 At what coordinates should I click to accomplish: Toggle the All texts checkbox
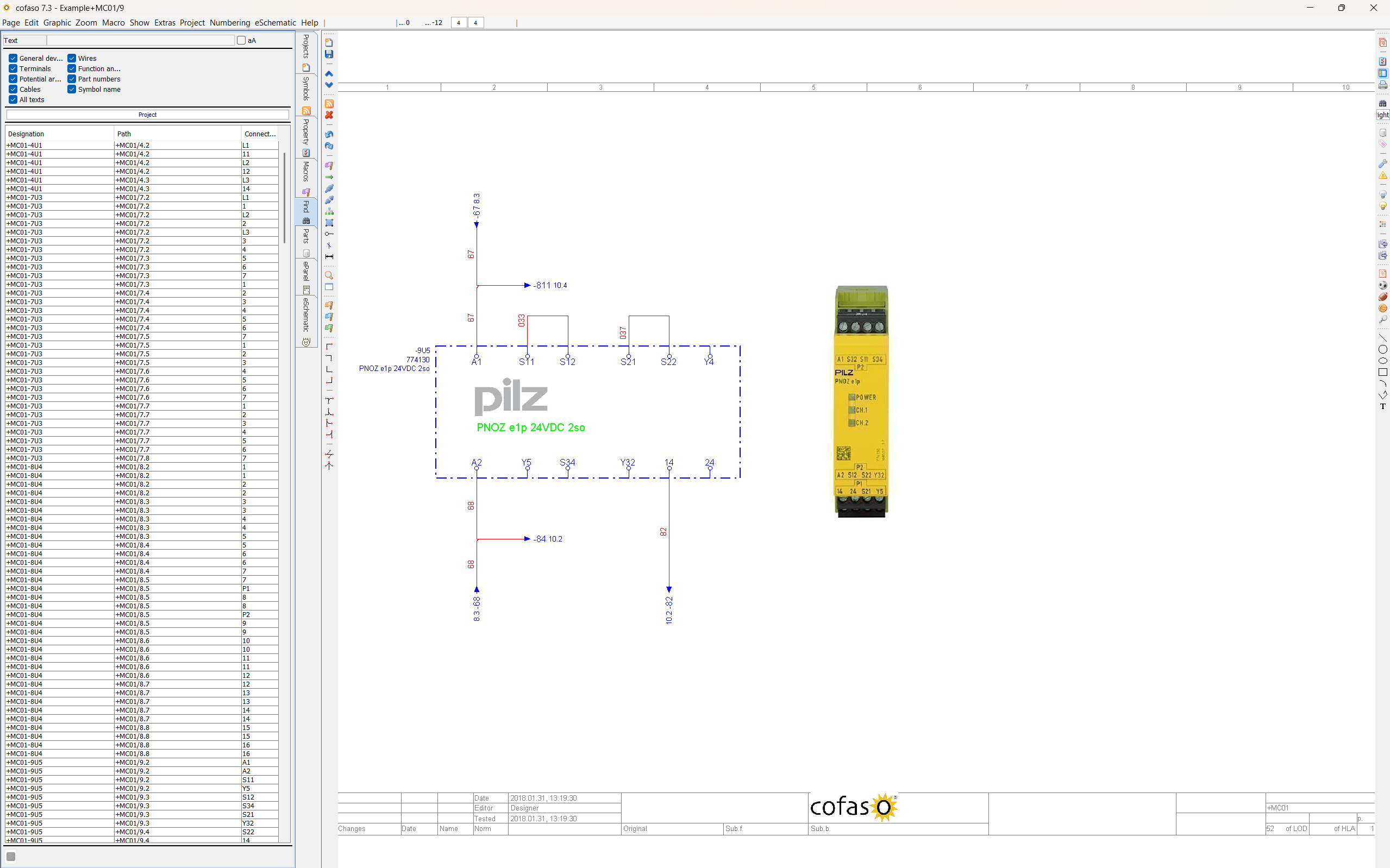[12, 99]
